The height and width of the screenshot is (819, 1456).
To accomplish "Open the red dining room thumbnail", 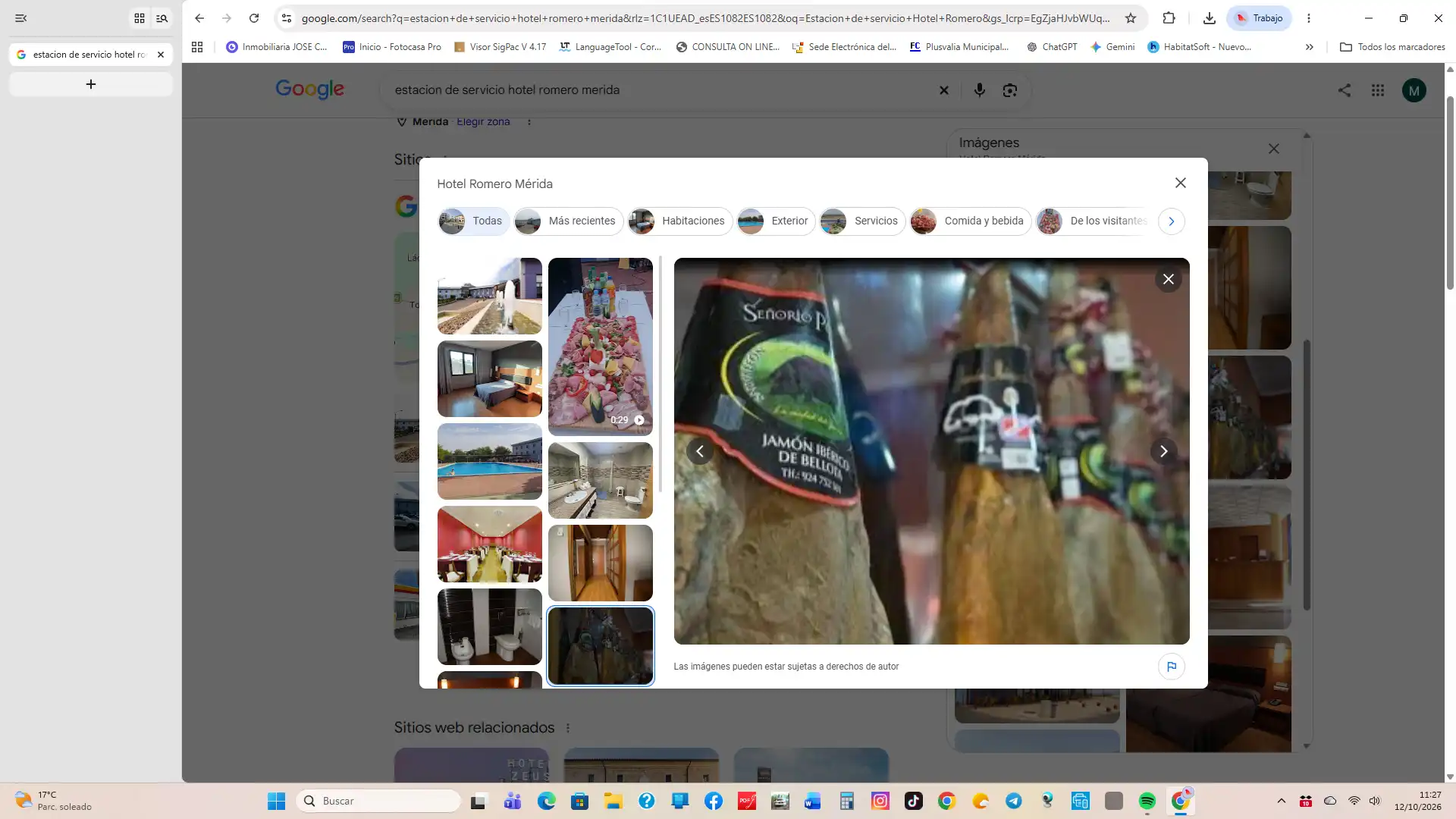I will click(x=489, y=544).
